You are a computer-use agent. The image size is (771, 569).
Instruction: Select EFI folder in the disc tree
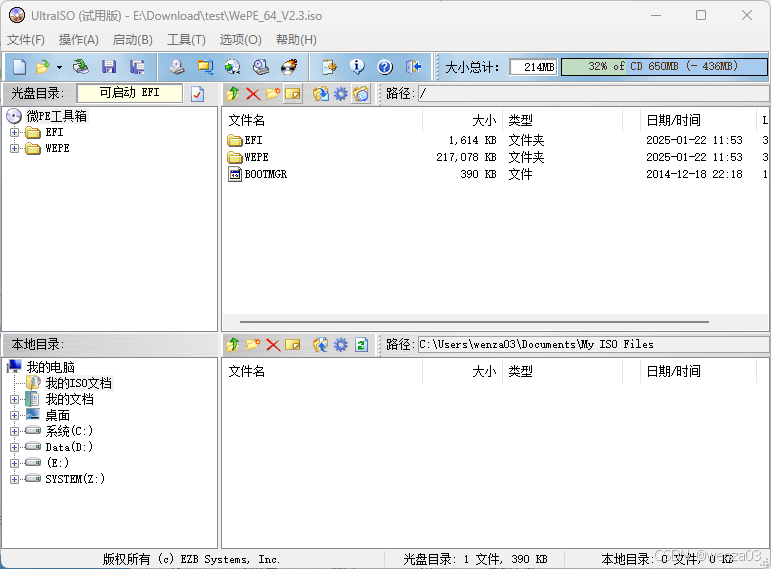[54, 132]
